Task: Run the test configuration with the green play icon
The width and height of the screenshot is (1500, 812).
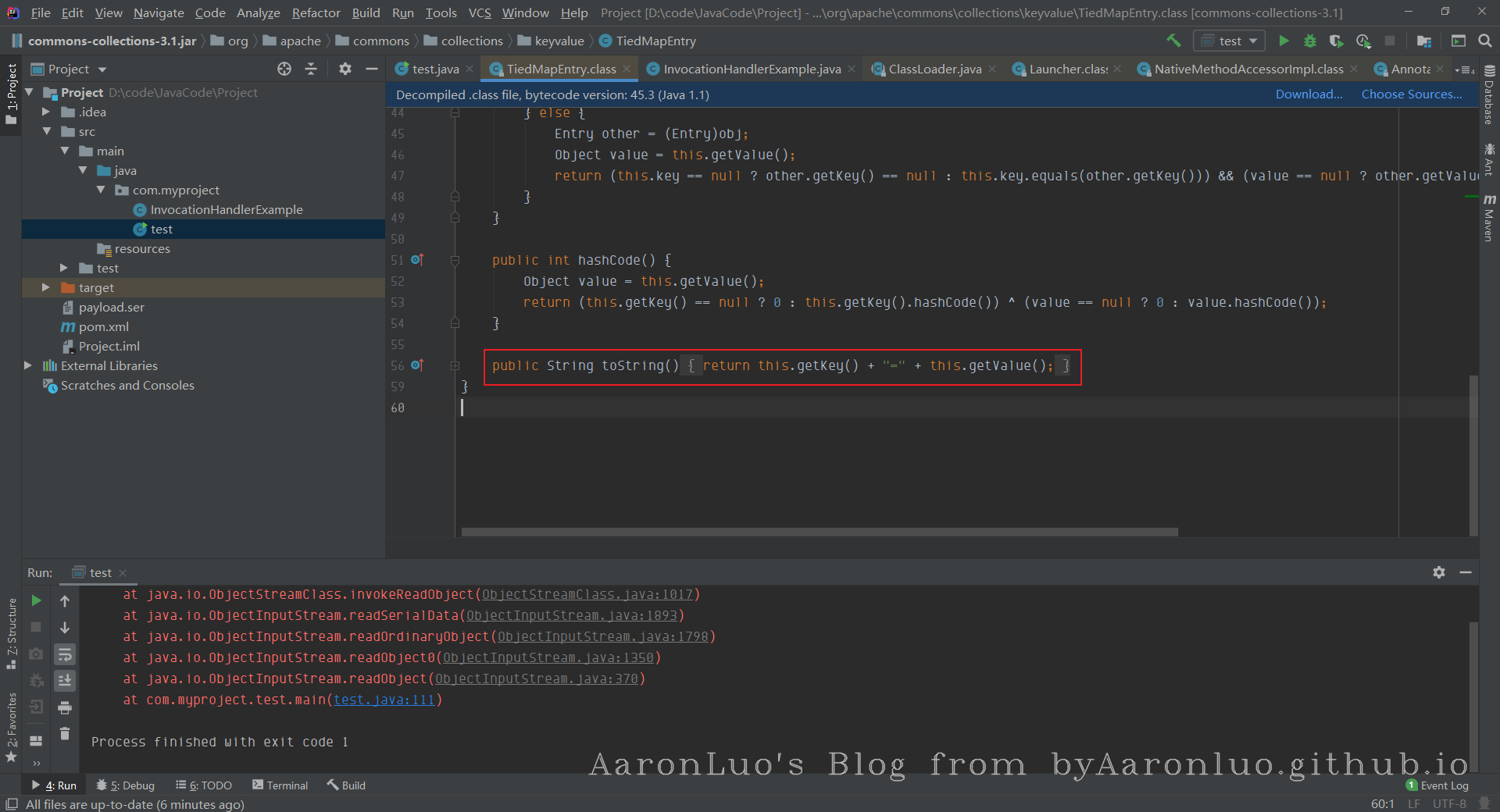Action: coord(1284,41)
